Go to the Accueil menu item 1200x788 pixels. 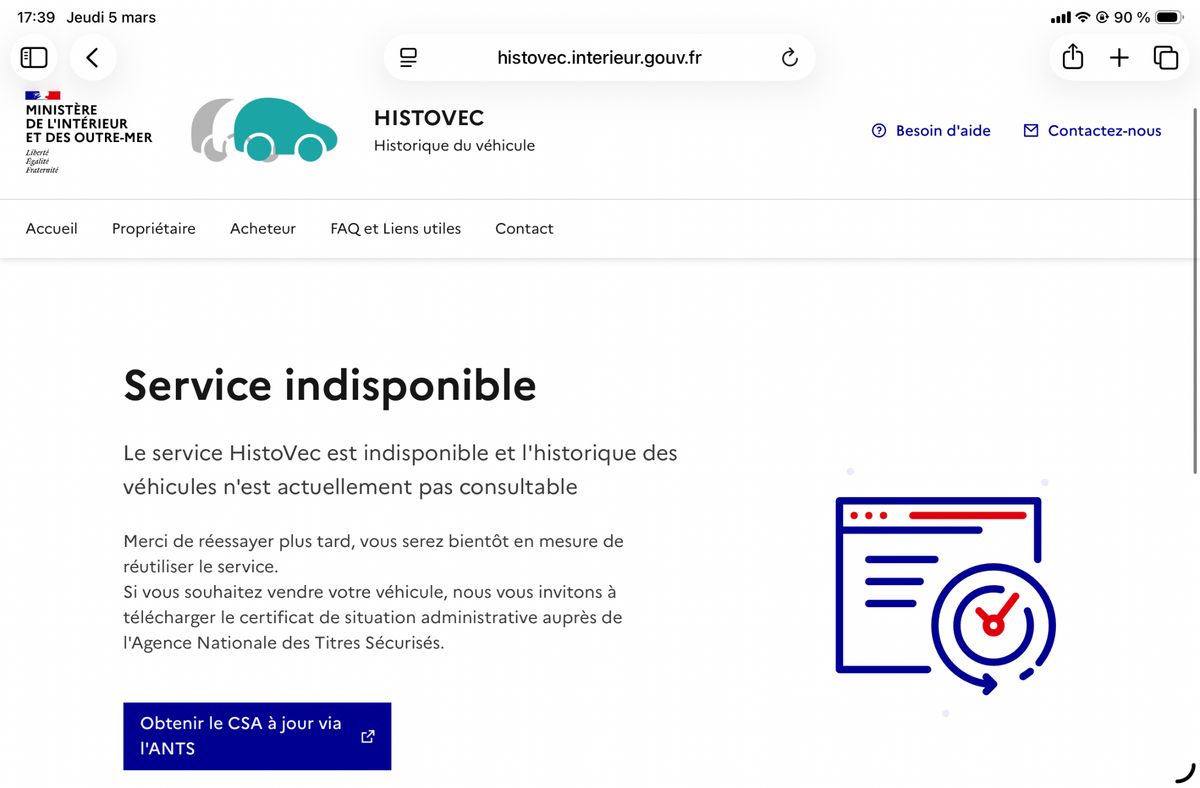point(52,229)
